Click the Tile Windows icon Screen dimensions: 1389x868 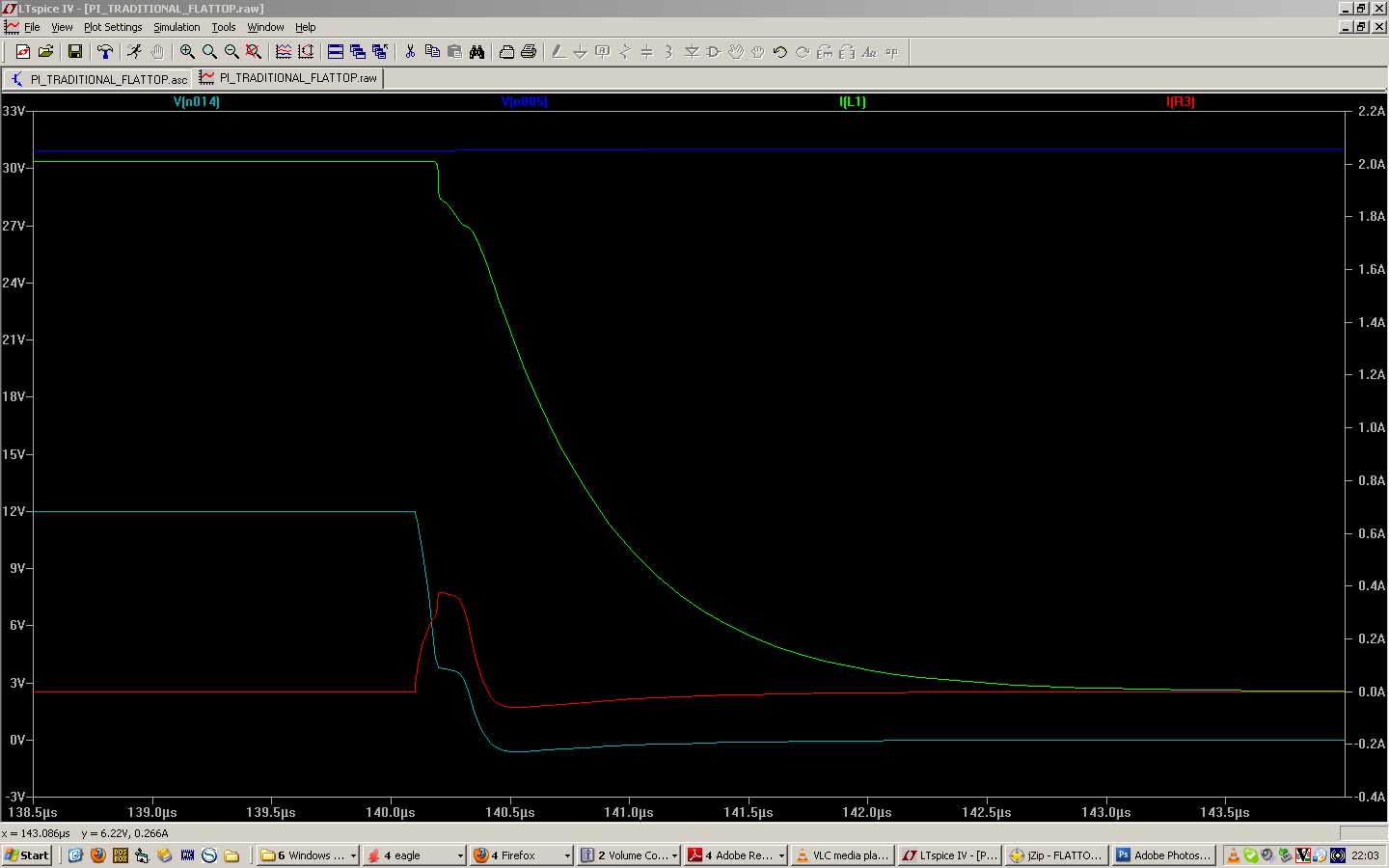pyautogui.click(x=336, y=52)
